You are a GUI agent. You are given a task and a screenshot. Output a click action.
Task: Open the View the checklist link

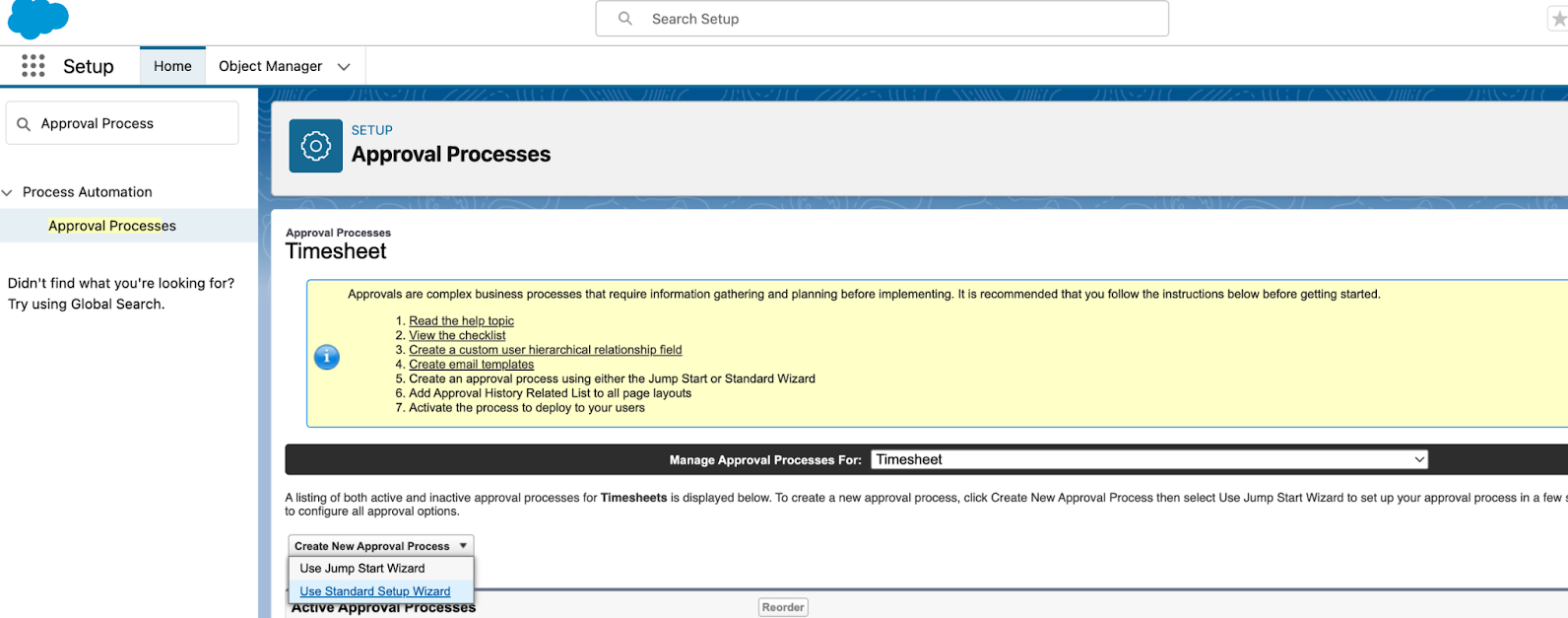[457, 336]
